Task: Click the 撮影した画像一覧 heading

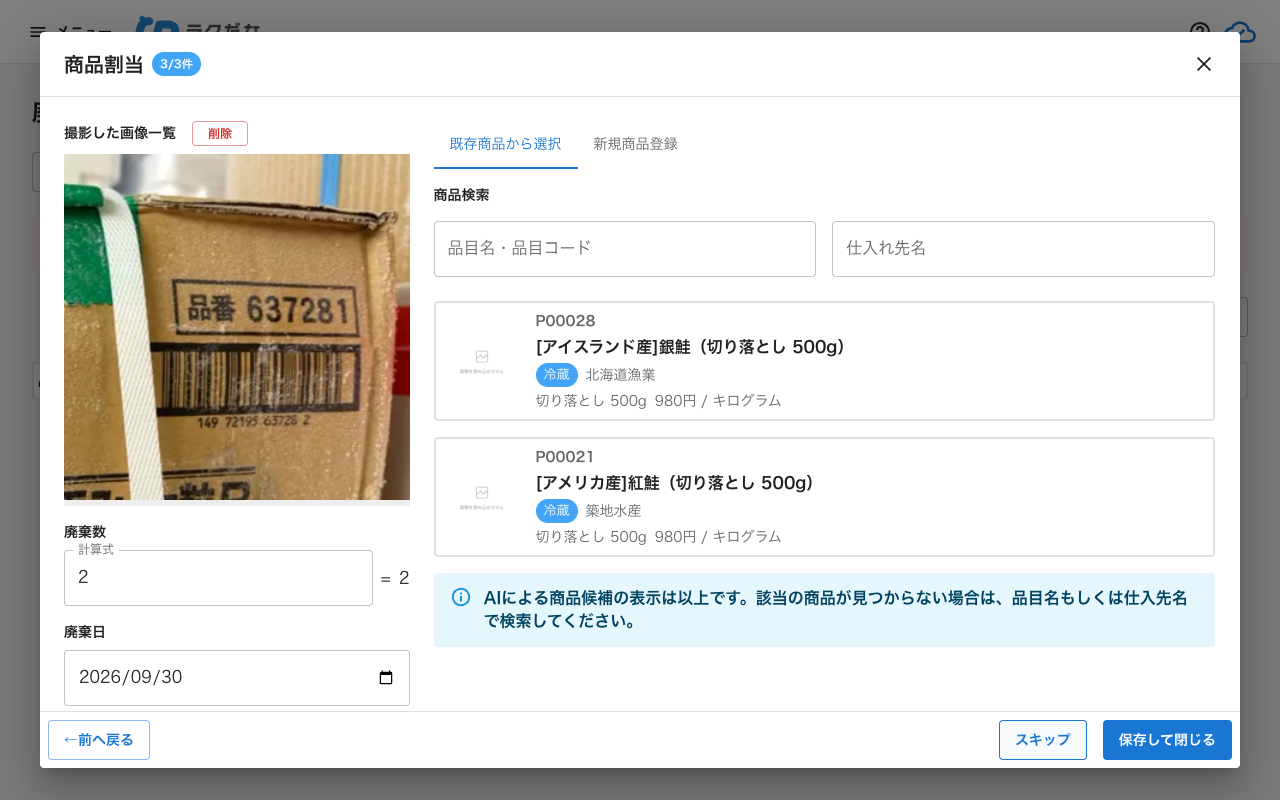Action: click(x=120, y=133)
